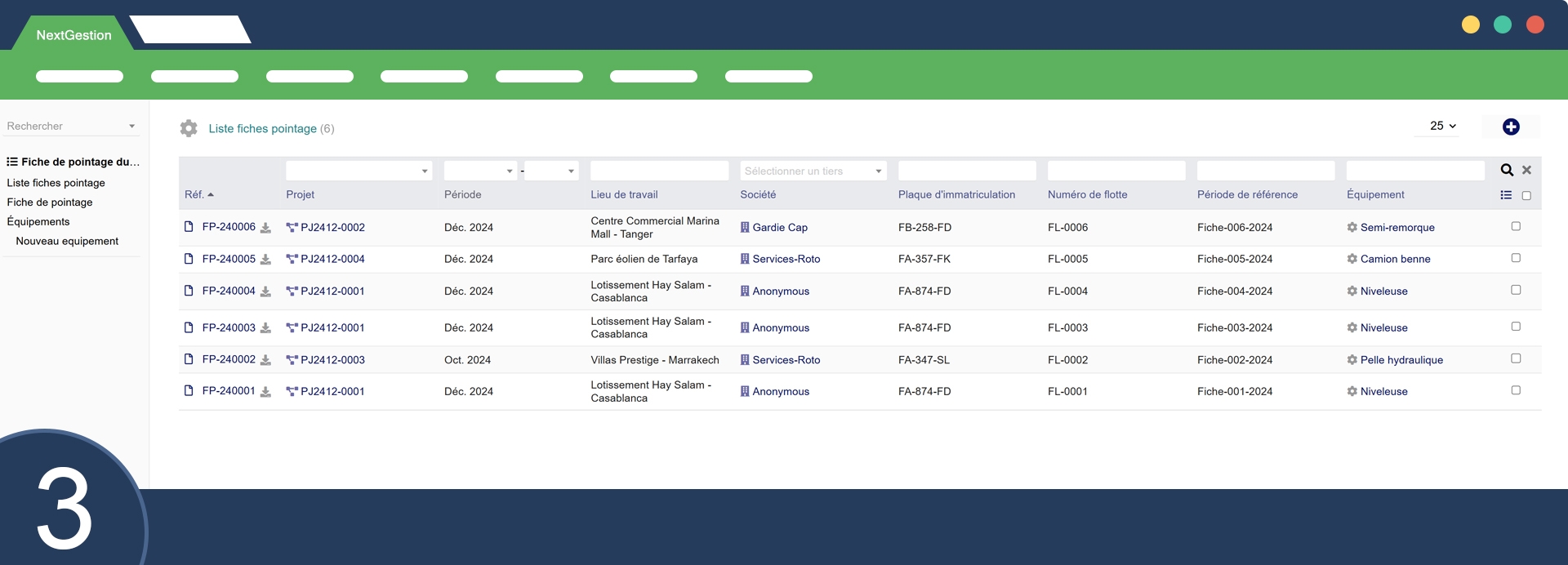Toggle the select-all checkbox in header
Screen dimensions: 1568x565
1526,196
